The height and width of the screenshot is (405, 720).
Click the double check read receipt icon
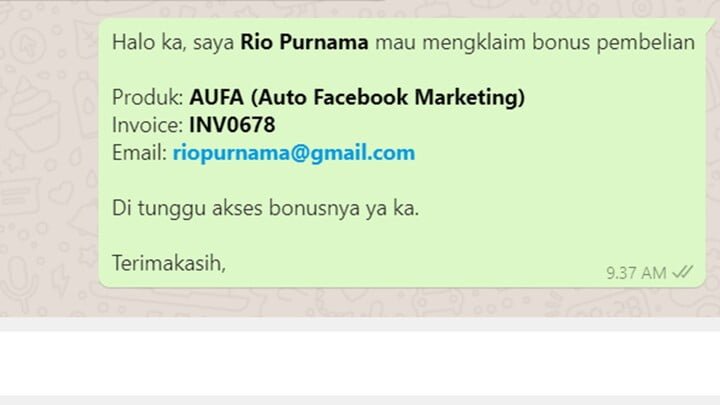coord(683,272)
